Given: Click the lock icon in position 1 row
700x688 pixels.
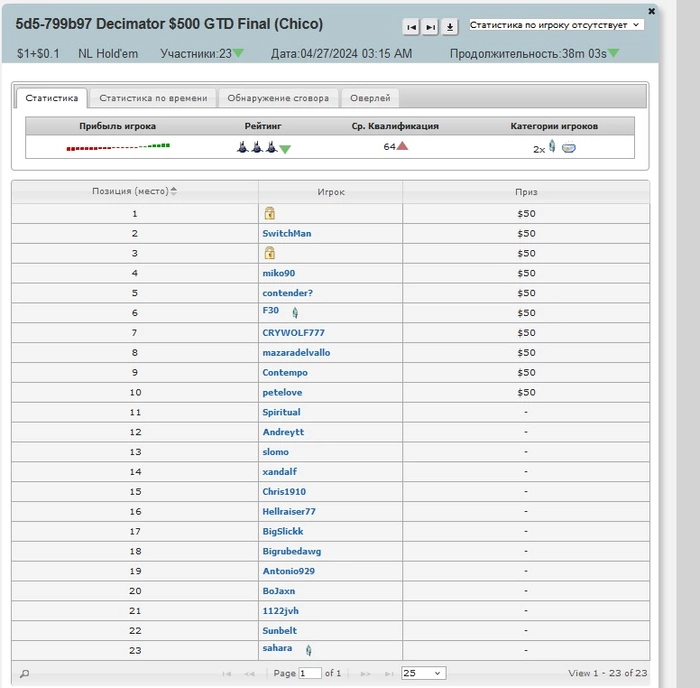Looking at the screenshot, I should [269, 213].
